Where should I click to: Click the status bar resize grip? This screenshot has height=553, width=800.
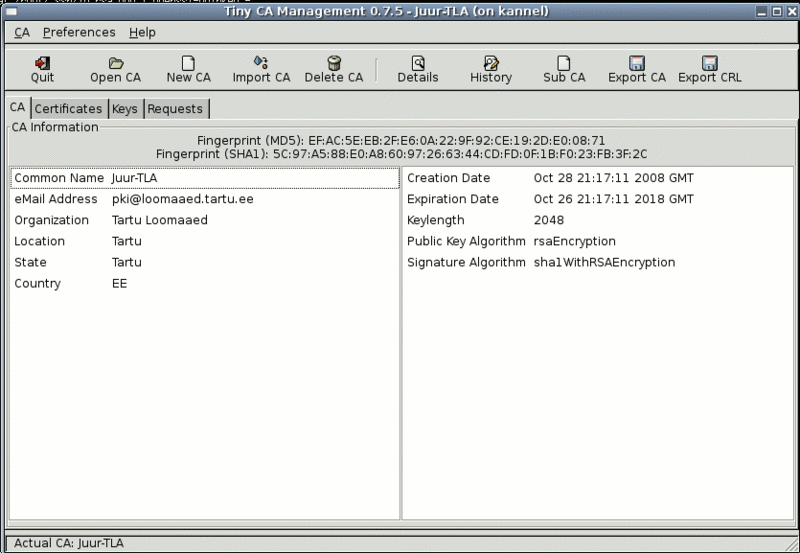[791, 544]
